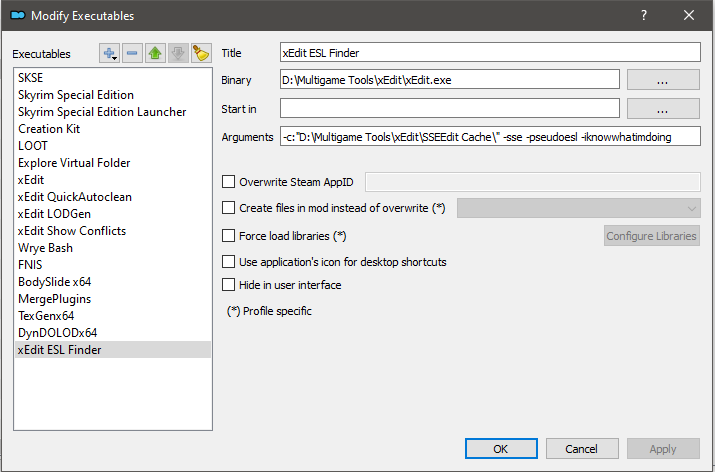This screenshot has width=715, height=472.
Task: Browse for Start in folder
Action: coord(663,108)
